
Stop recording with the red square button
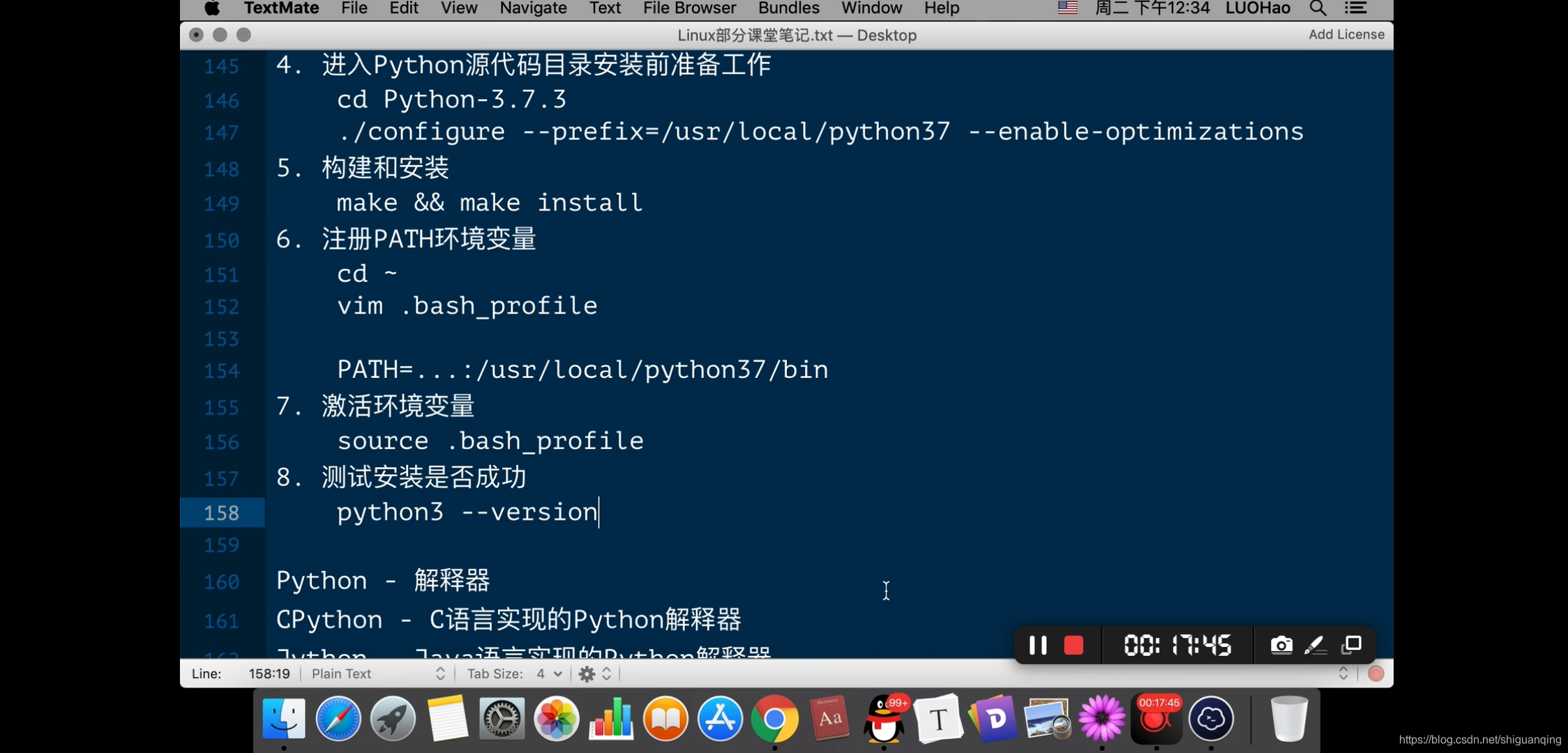(1073, 645)
